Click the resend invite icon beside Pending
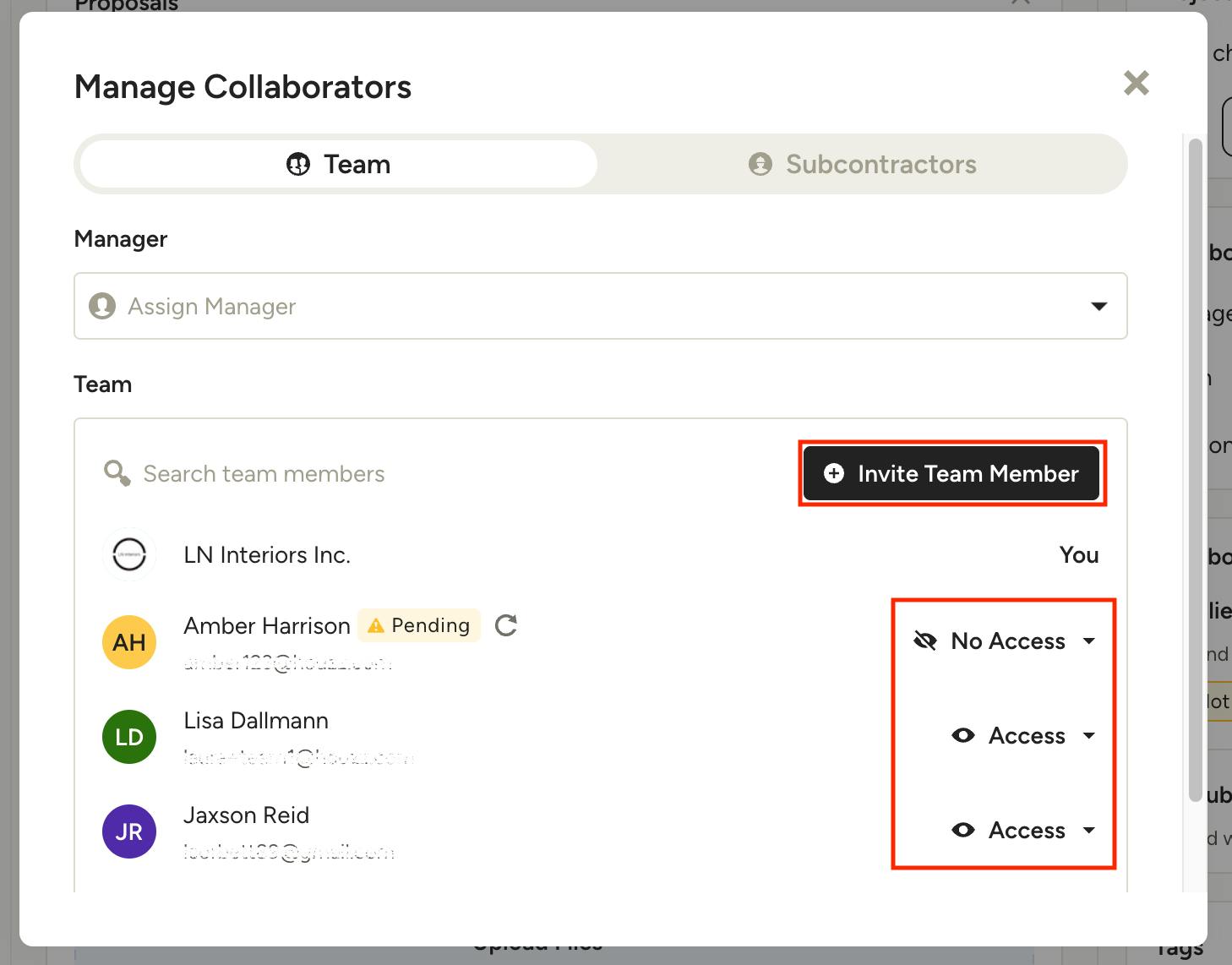Image resolution: width=1232 pixels, height=965 pixels. [x=505, y=625]
